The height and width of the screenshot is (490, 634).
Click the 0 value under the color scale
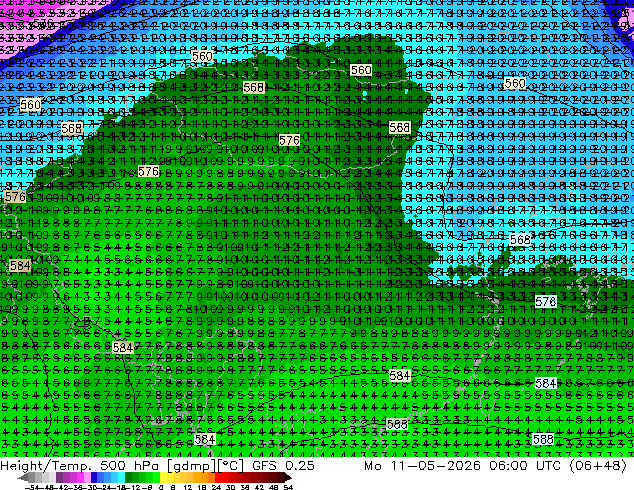click(161, 487)
